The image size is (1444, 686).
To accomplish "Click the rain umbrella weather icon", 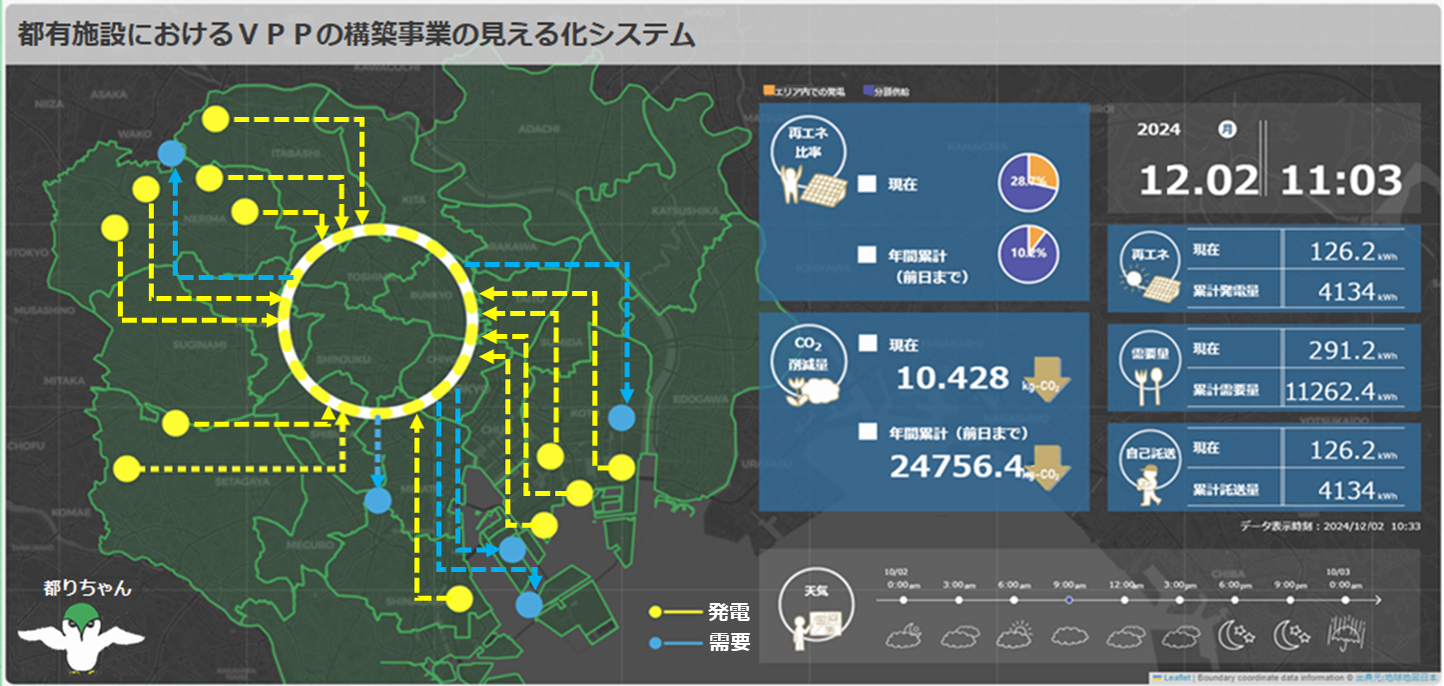I will pyautogui.click(x=1343, y=633).
